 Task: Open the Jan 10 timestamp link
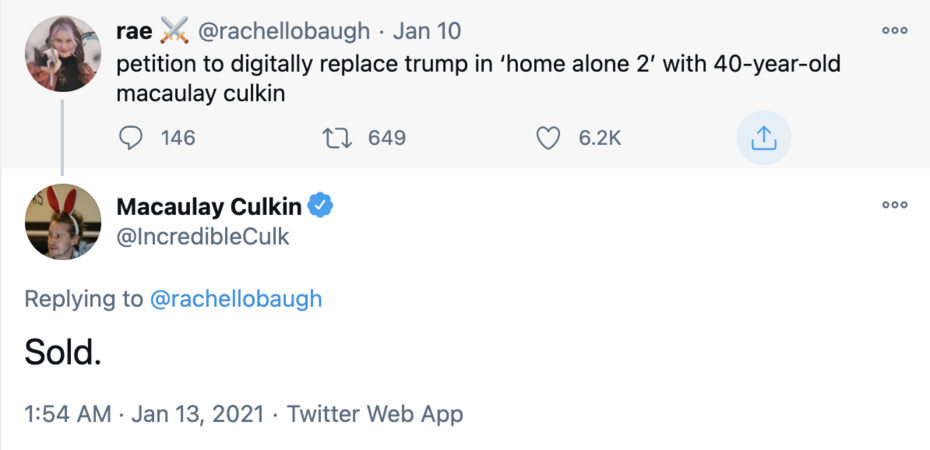[x=427, y=31]
